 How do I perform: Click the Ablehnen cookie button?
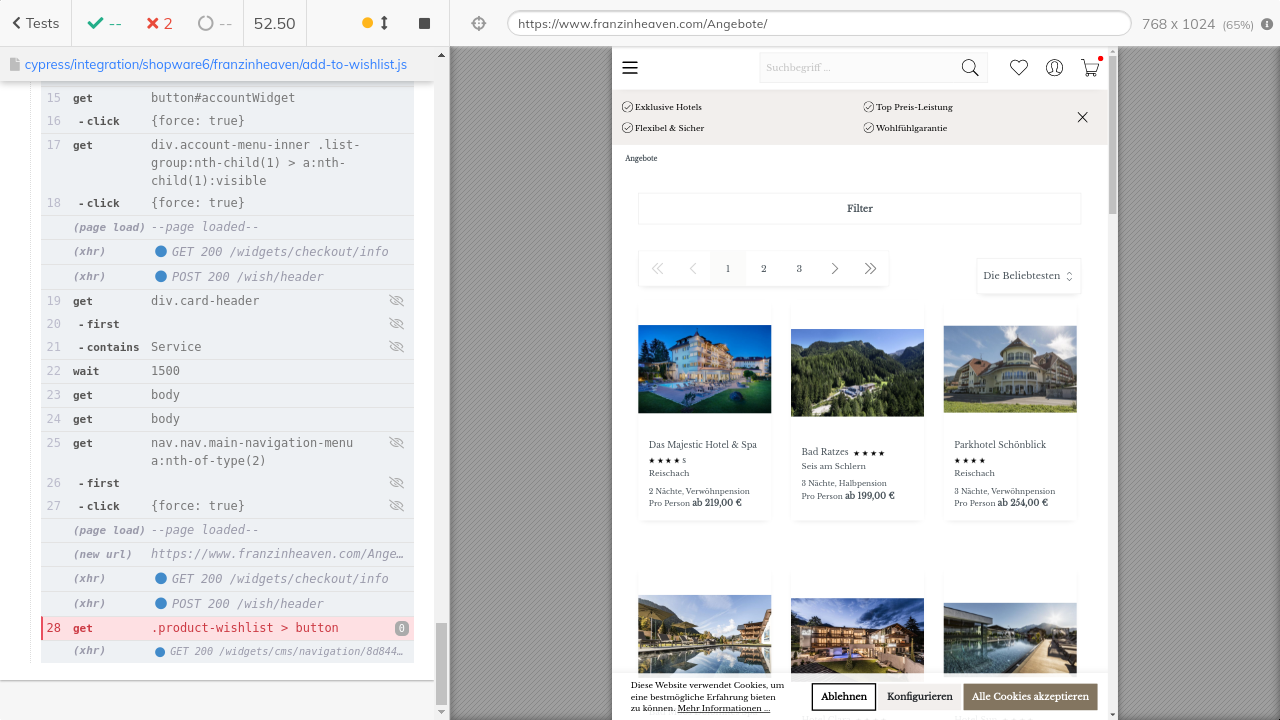(844, 697)
